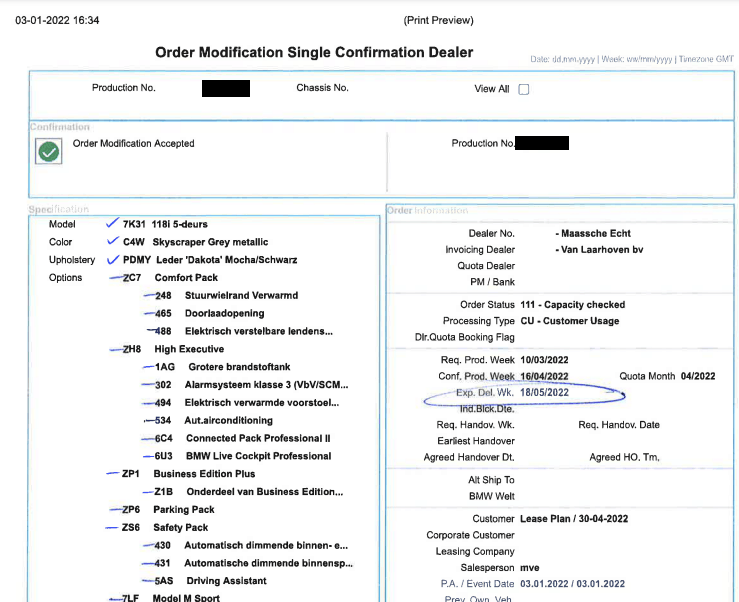
Task: Select option 431 Automatische dimmende binnensp
Action: (253, 563)
